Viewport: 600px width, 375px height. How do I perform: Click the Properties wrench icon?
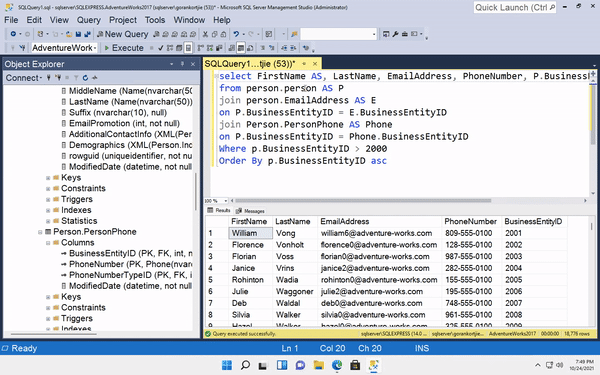point(395,34)
